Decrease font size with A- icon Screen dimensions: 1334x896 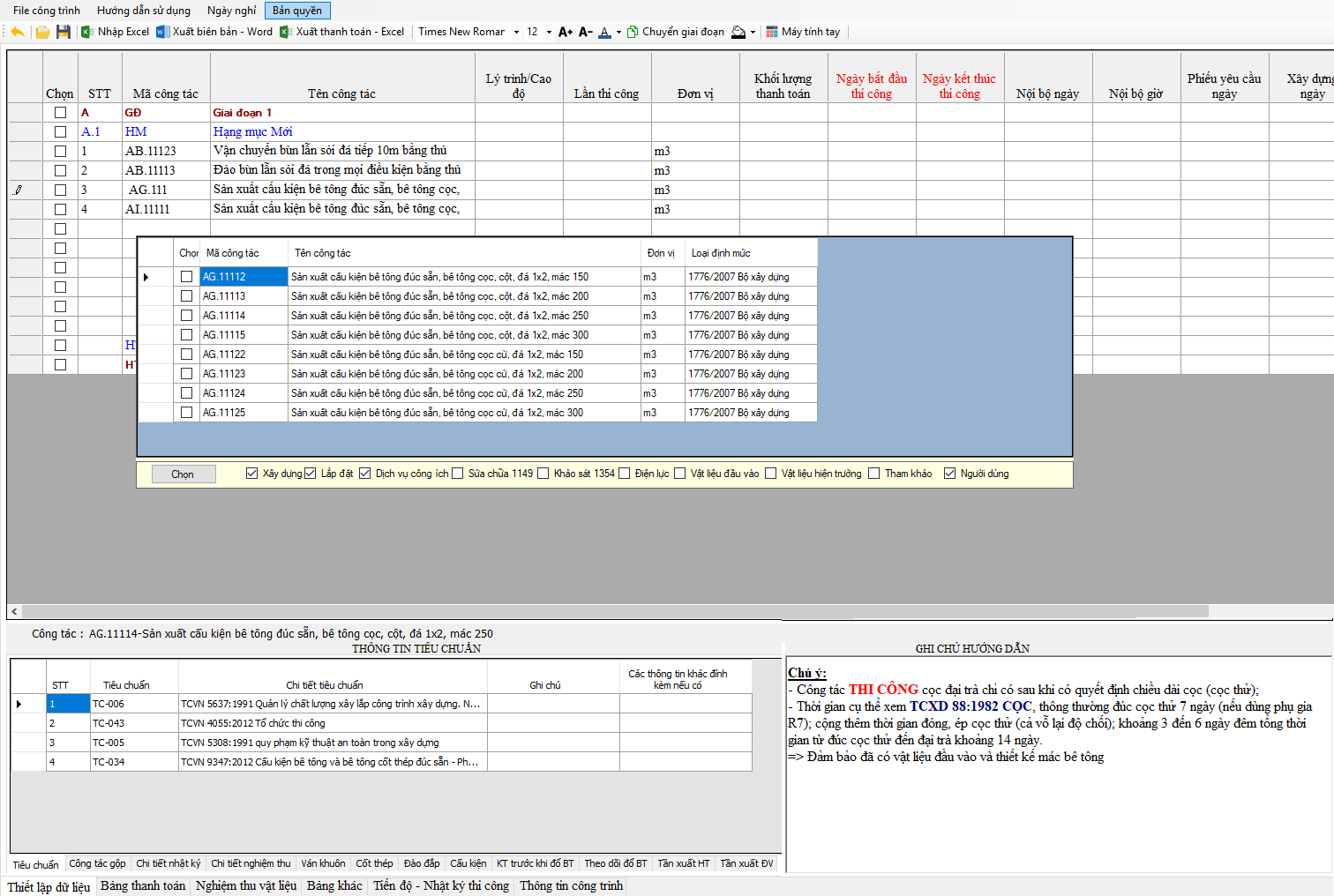pyautogui.click(x=585, y=32)
